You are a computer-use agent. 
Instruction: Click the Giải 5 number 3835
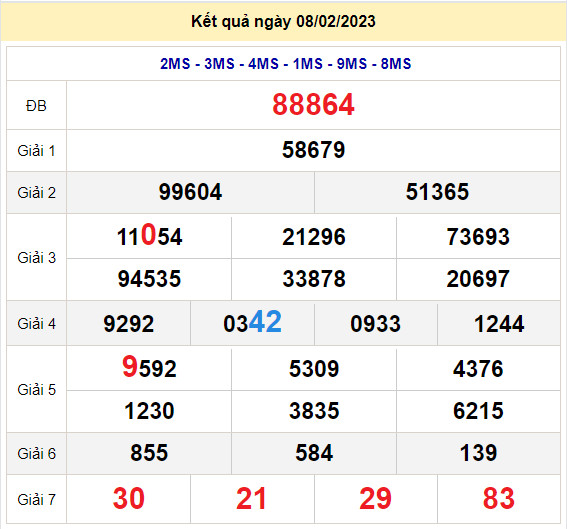[x=314, y=411]
